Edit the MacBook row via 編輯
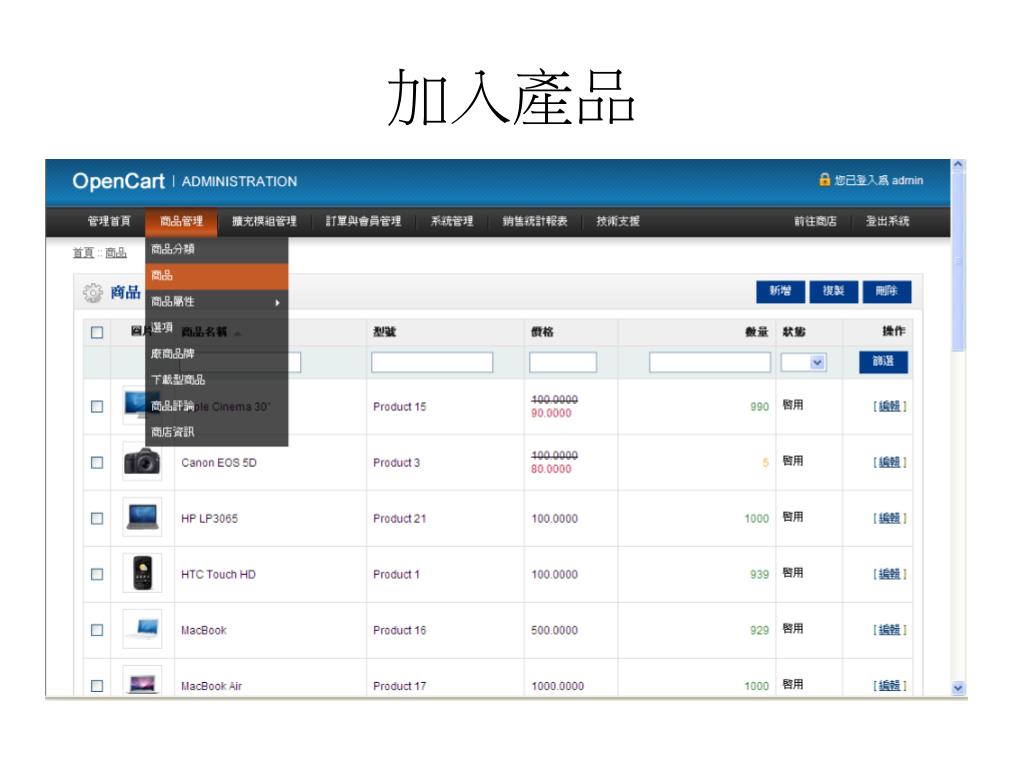1024x768 pixels. (889, 630)
